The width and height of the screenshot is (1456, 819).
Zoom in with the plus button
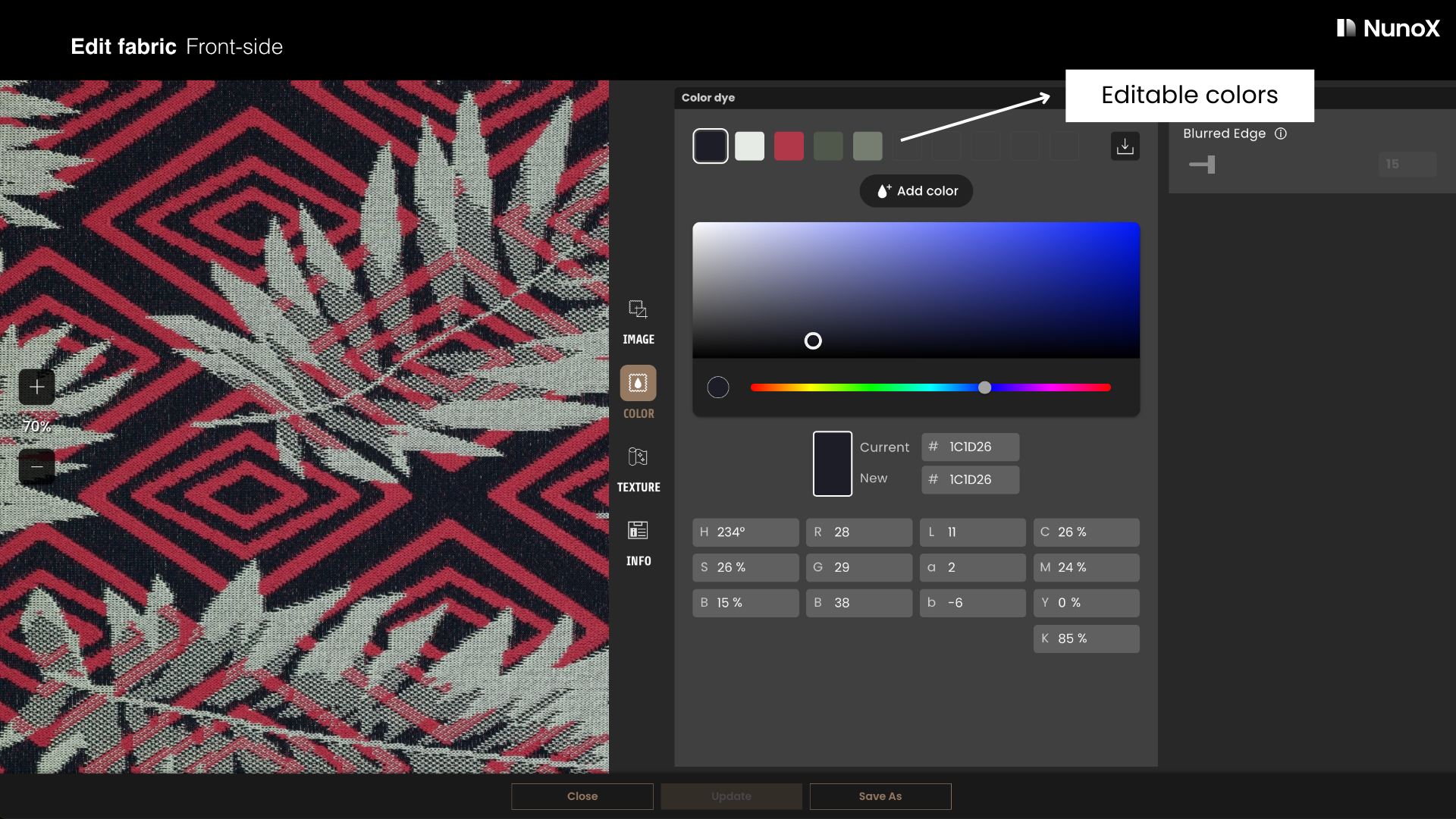36,388
